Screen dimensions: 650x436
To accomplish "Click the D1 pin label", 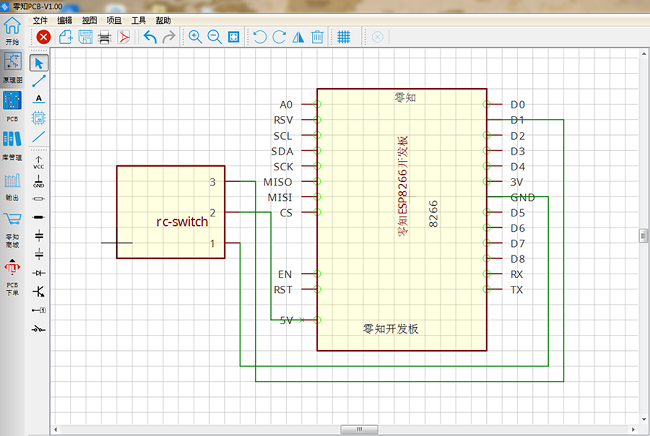I will coord(517,120).
